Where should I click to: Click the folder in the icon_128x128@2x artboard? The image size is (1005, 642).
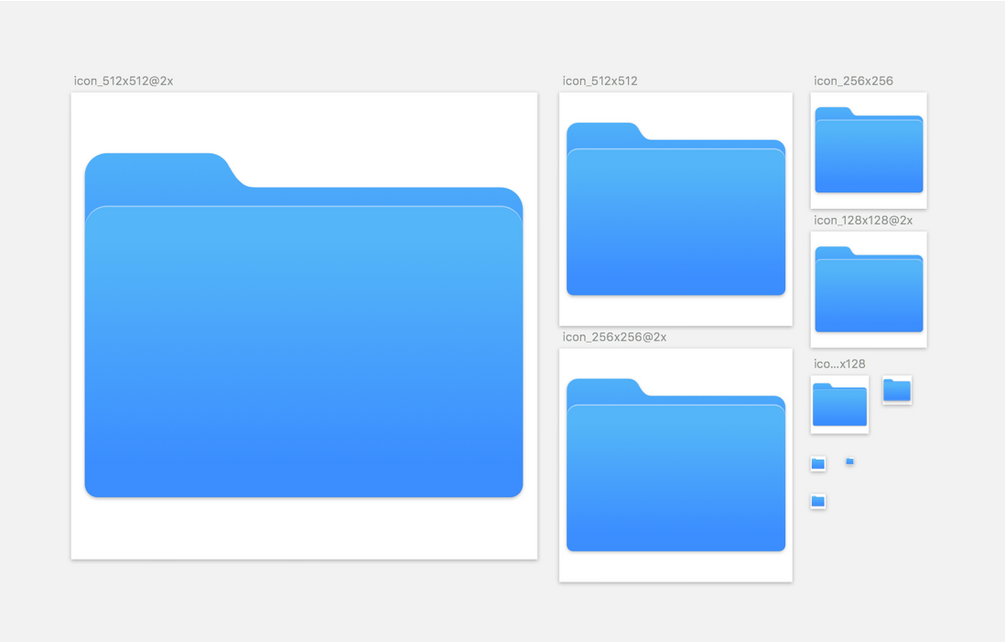[868, 289]
